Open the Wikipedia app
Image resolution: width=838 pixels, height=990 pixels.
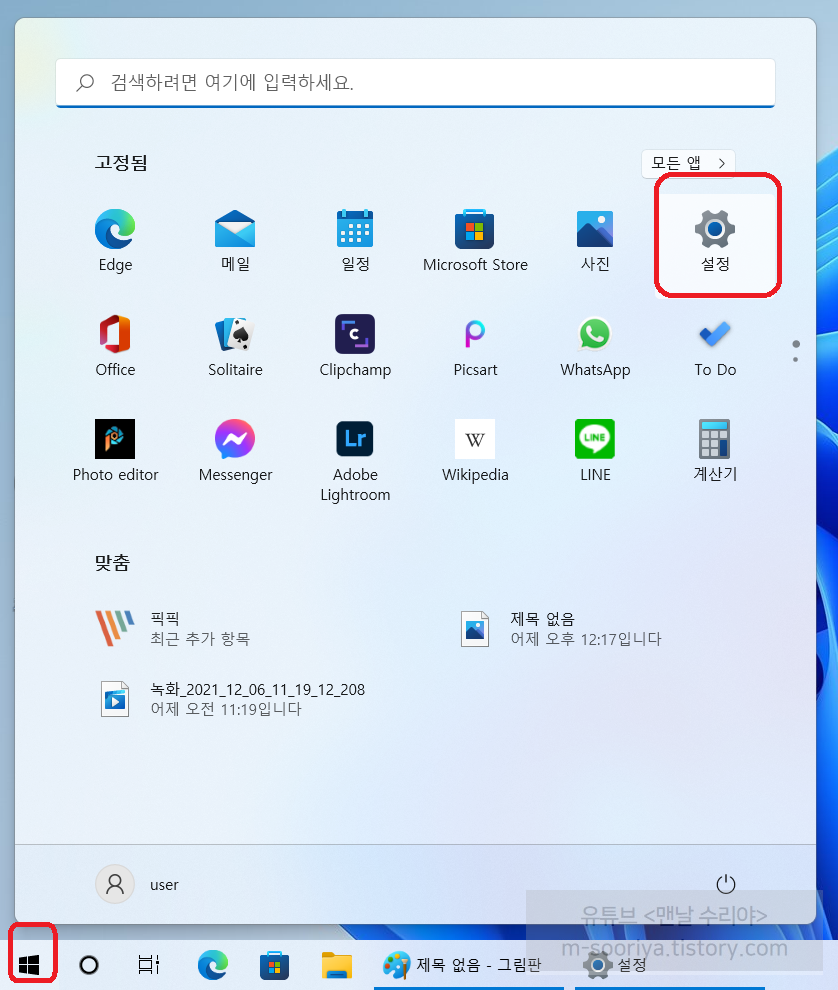click(475, 451)
